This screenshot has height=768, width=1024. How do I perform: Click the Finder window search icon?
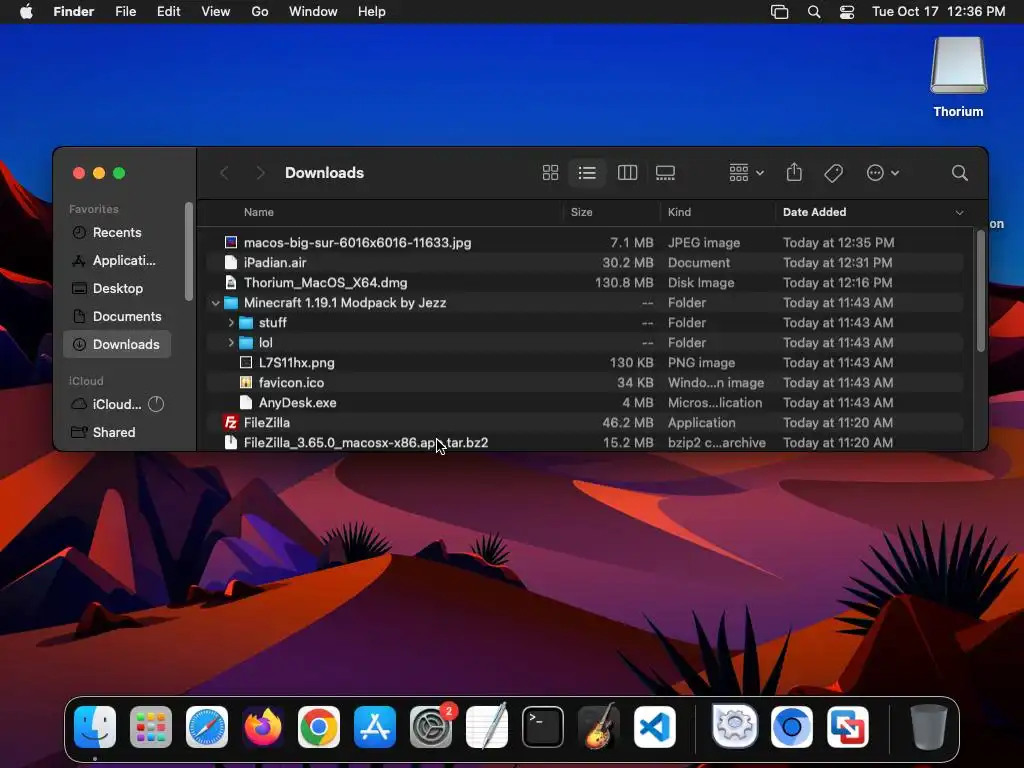pyautogui.click(x=959, y=173)
